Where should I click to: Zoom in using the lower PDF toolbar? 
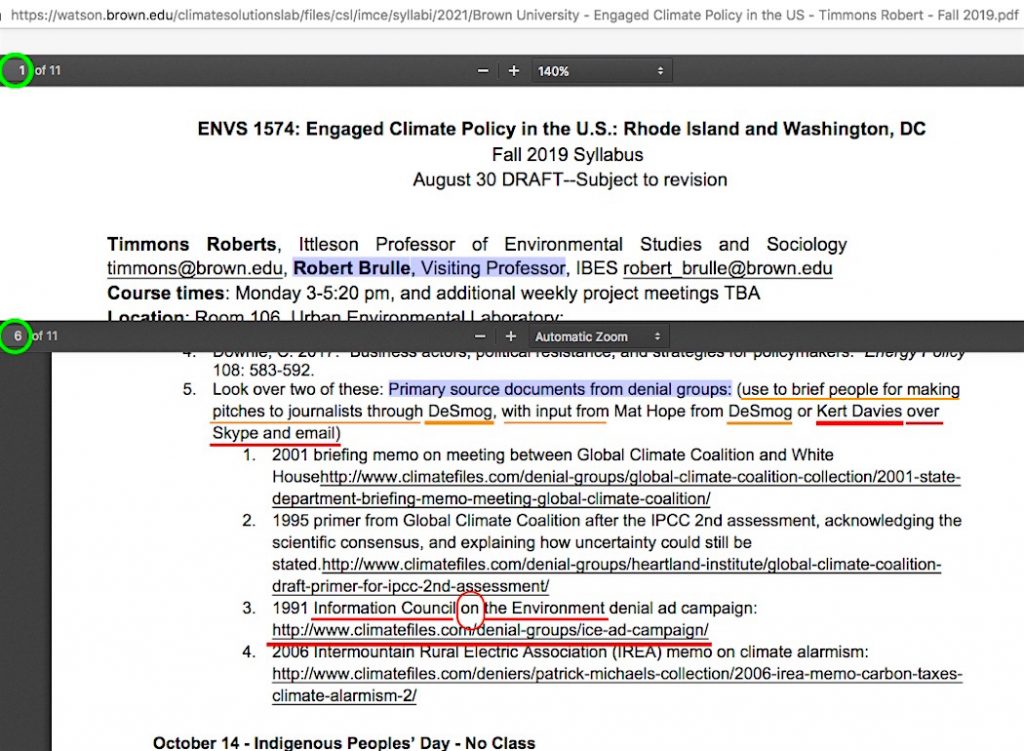point(510,337)
